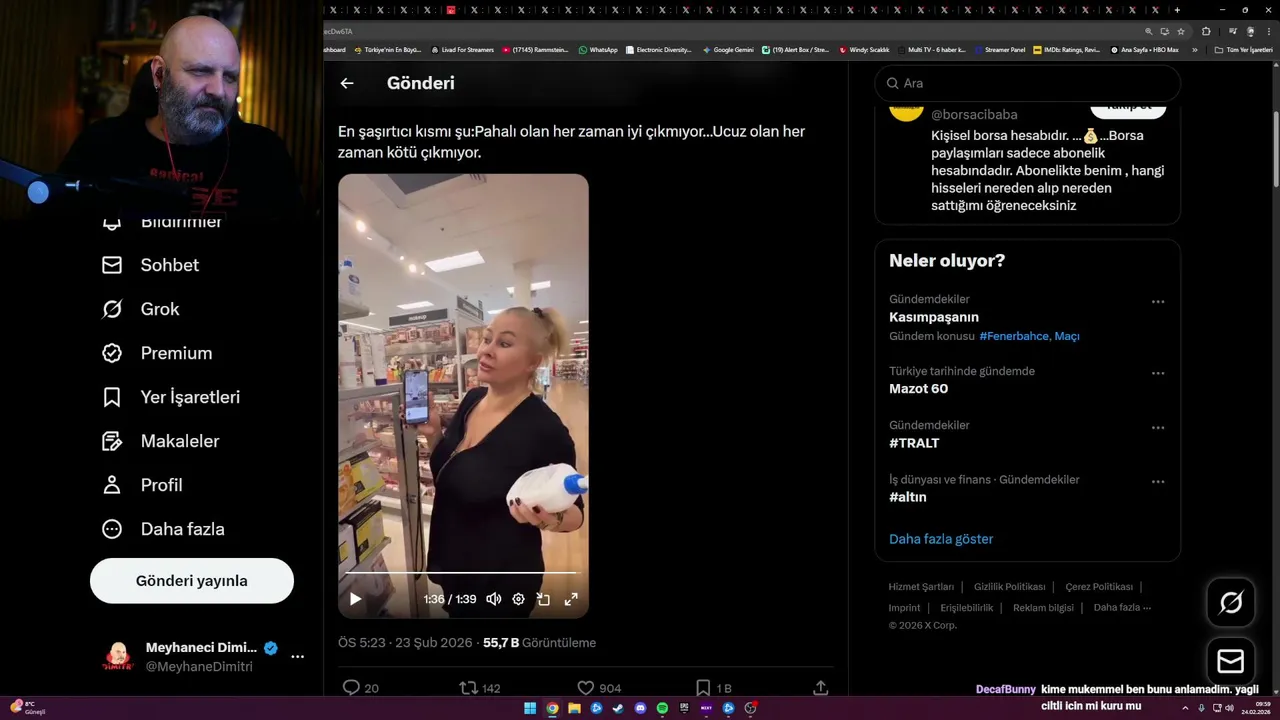Open the floating Grok button

(1231, 602)
